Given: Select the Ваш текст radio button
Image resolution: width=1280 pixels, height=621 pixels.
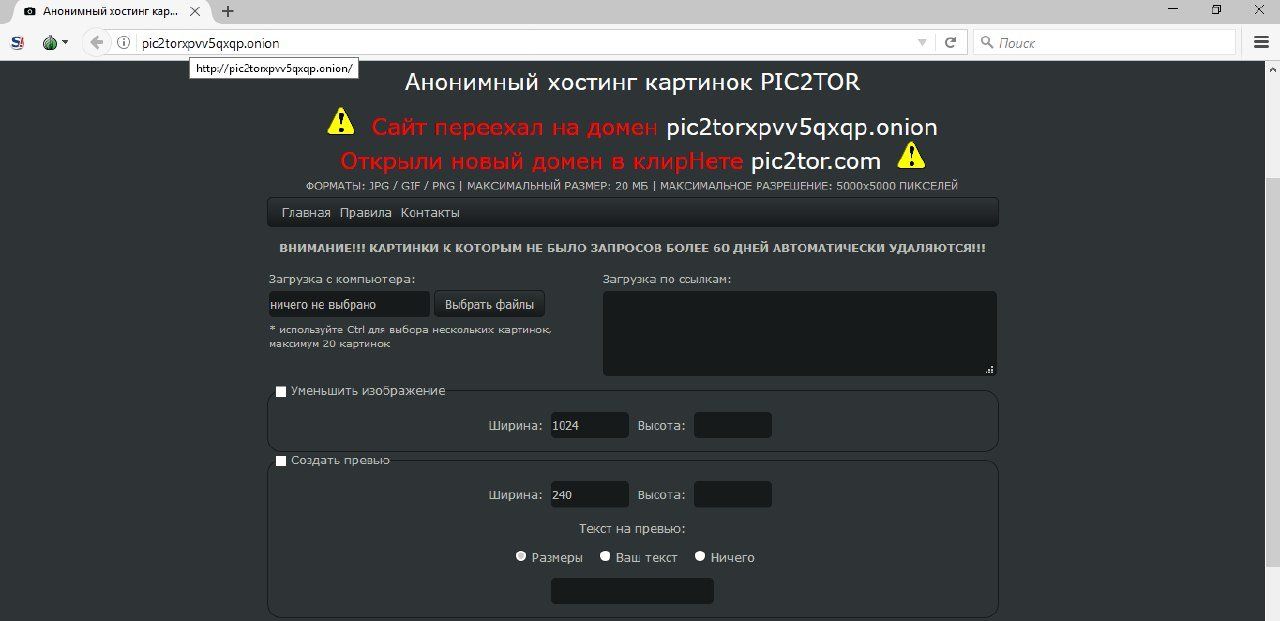Looking at the screenshot, I should 605,556.
